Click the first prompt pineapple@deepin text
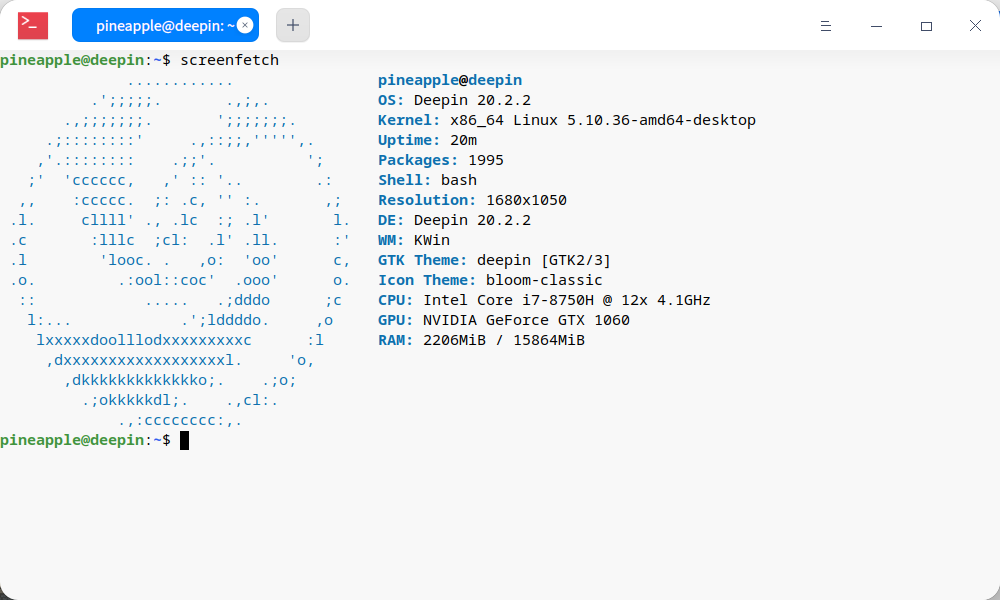Screen dimensions: 1000x600 [x=72, y=60]
